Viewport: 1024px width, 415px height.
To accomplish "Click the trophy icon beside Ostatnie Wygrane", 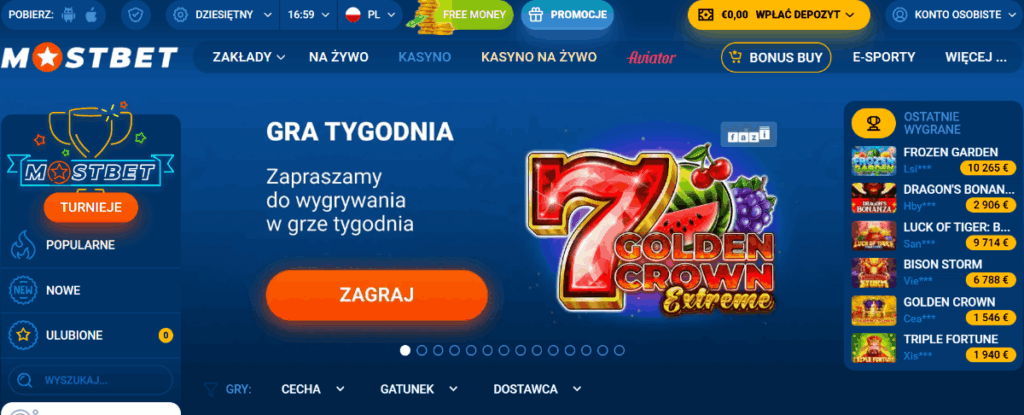I will pyautogui.click(x=873, y=123).
